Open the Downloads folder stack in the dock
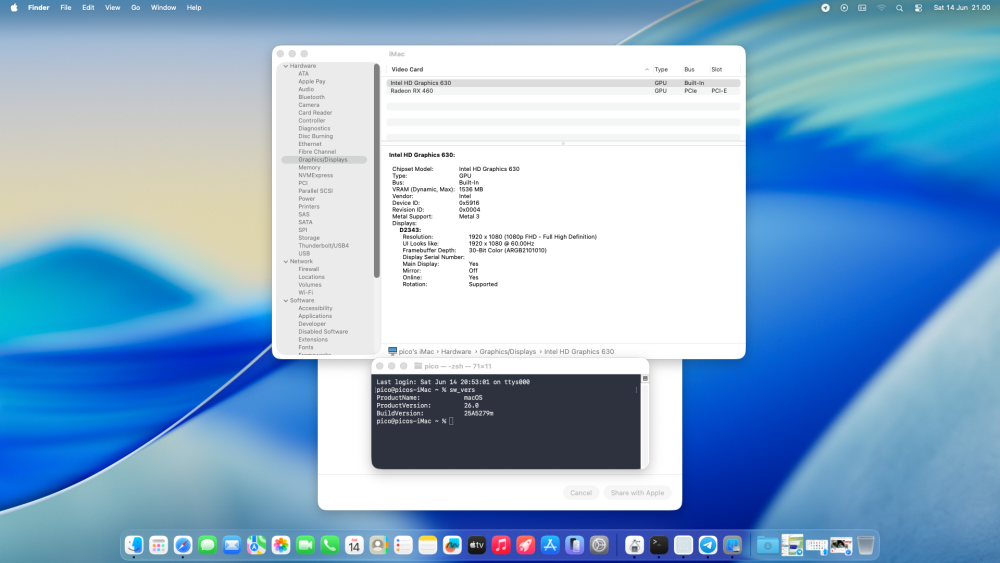The width and height of the screenshot is (1000, 563). tap(767, 545)
